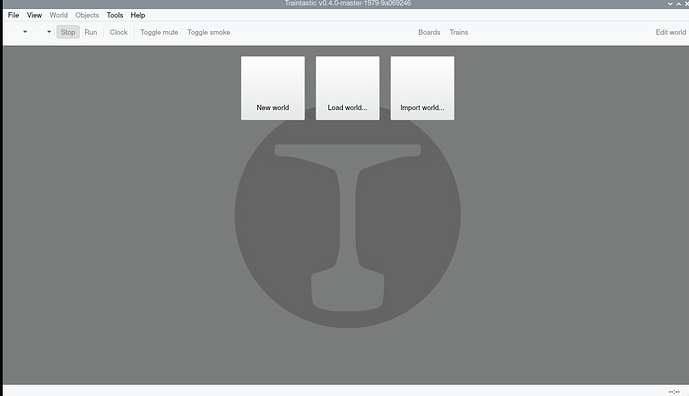This screenshot has width=689, height=396.
Task: Close the Traintastic window
Action: [686, 4]
